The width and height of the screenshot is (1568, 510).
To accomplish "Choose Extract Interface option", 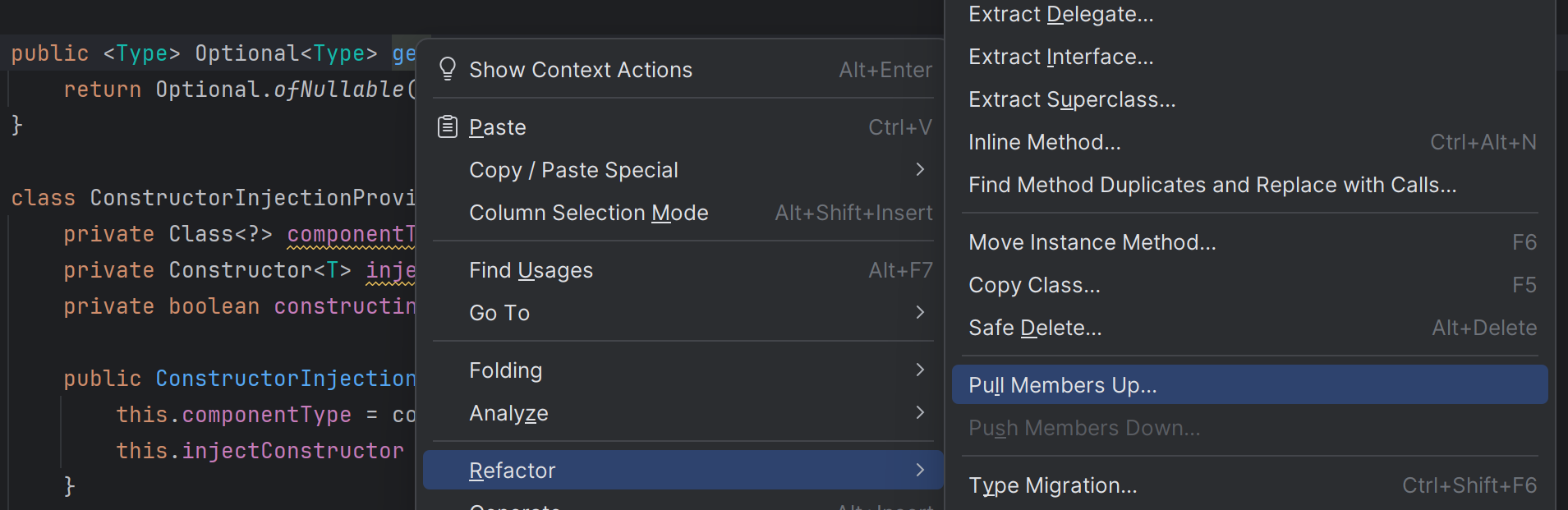I will click(x=1060, y=57).
